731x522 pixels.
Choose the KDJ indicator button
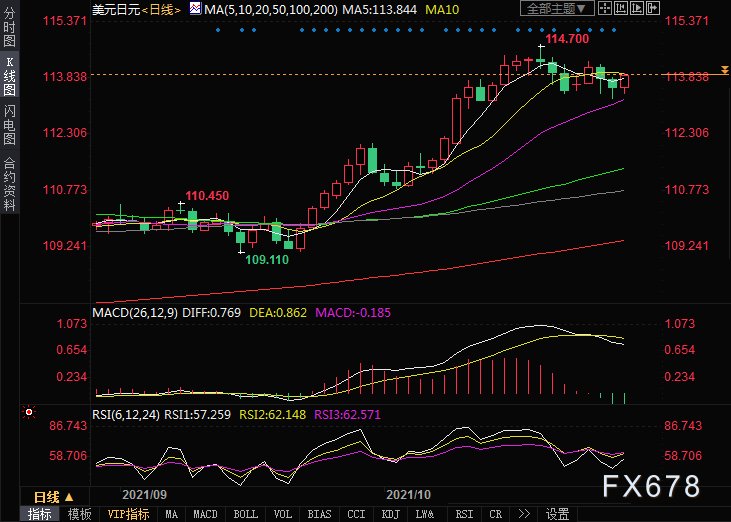(391, 514)
